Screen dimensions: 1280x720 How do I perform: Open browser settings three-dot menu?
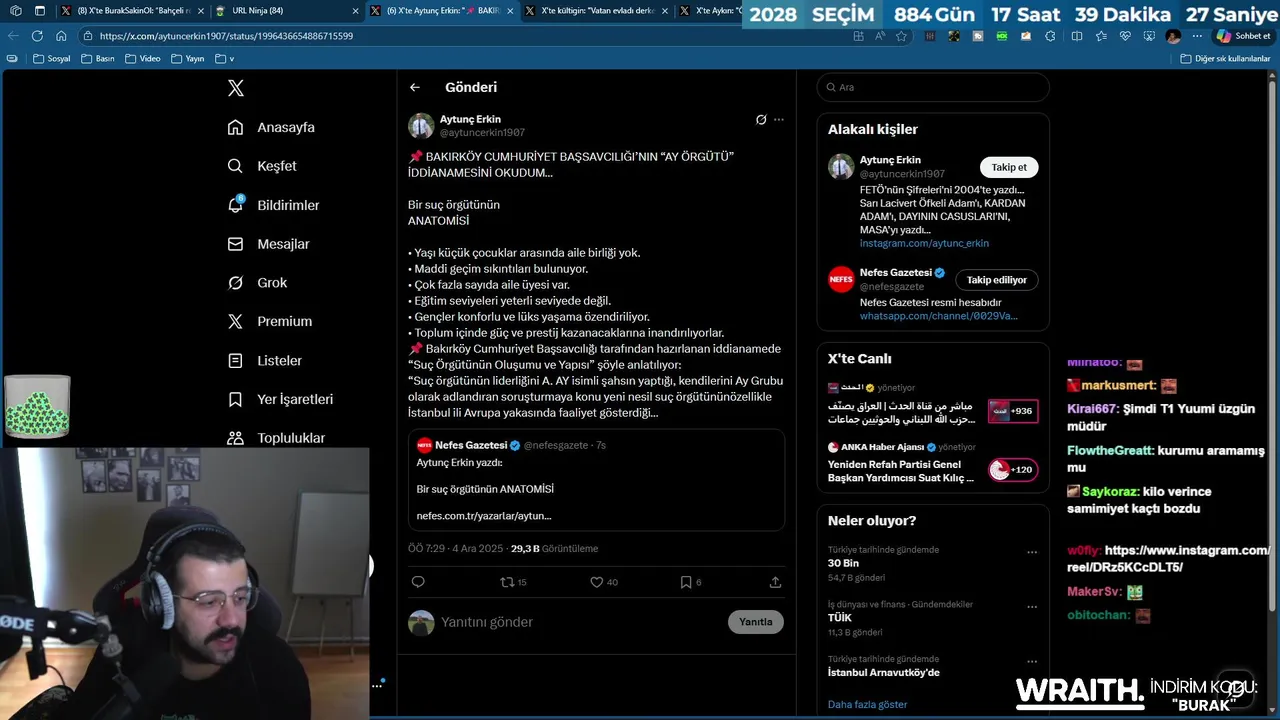click(1197, 36)
